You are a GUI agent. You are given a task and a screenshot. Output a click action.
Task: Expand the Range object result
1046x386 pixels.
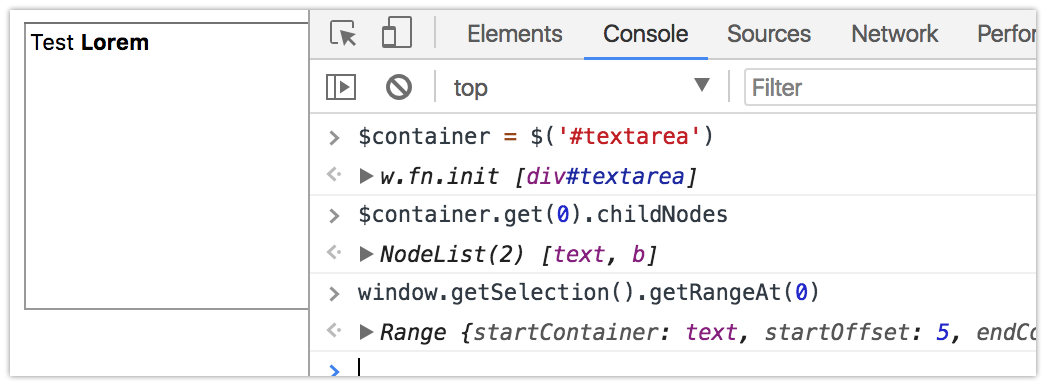coord(366,331)
